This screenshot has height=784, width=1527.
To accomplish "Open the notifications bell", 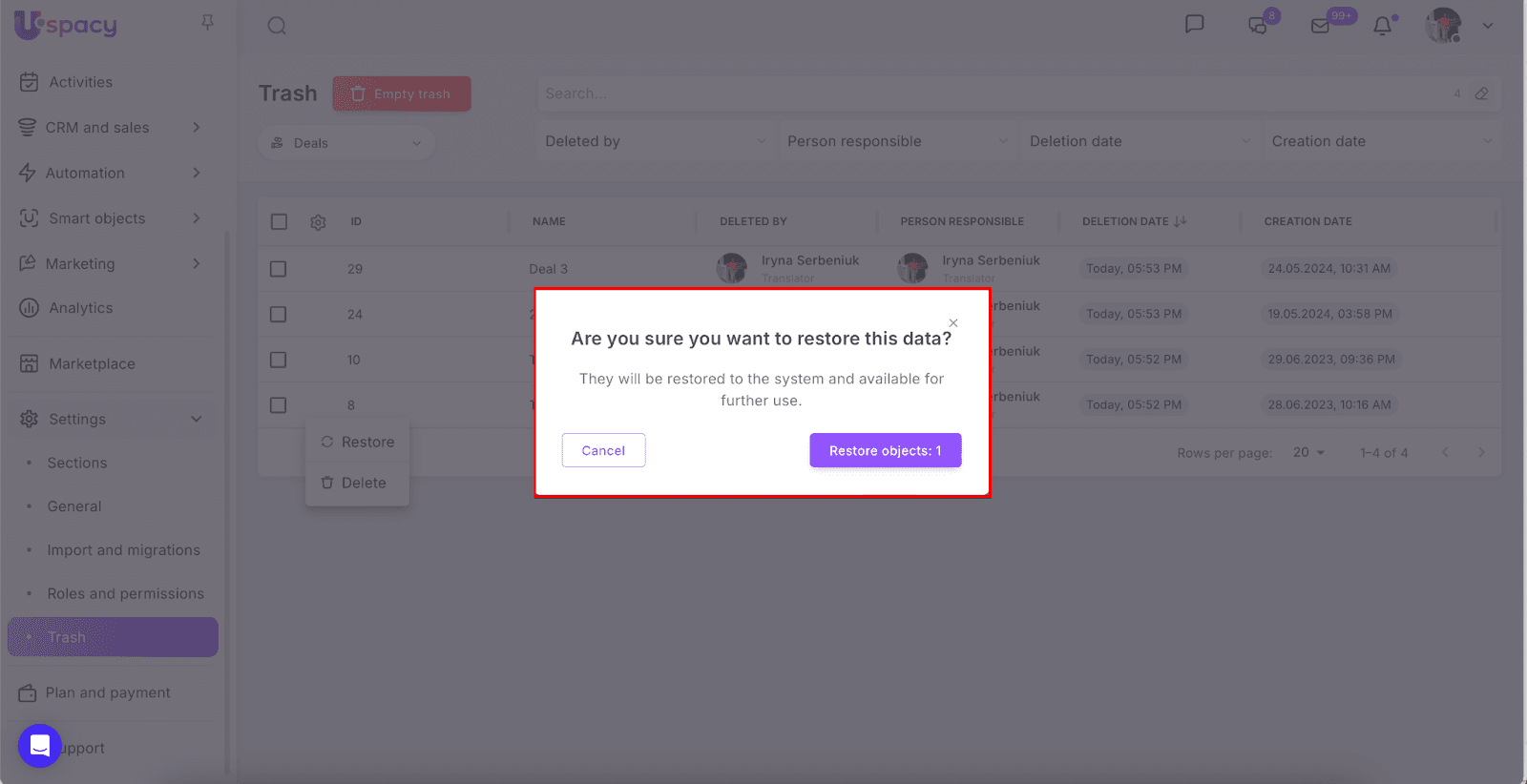I will [1382, 26].
